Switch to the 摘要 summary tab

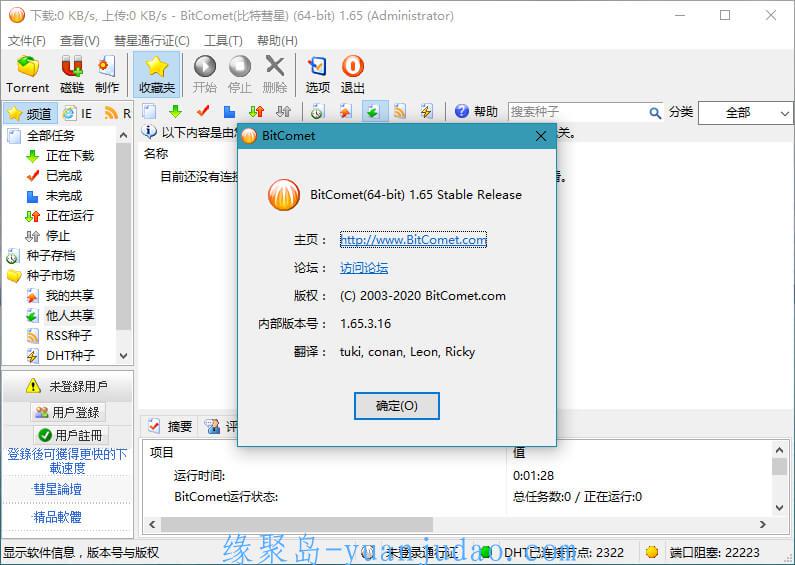169,426
